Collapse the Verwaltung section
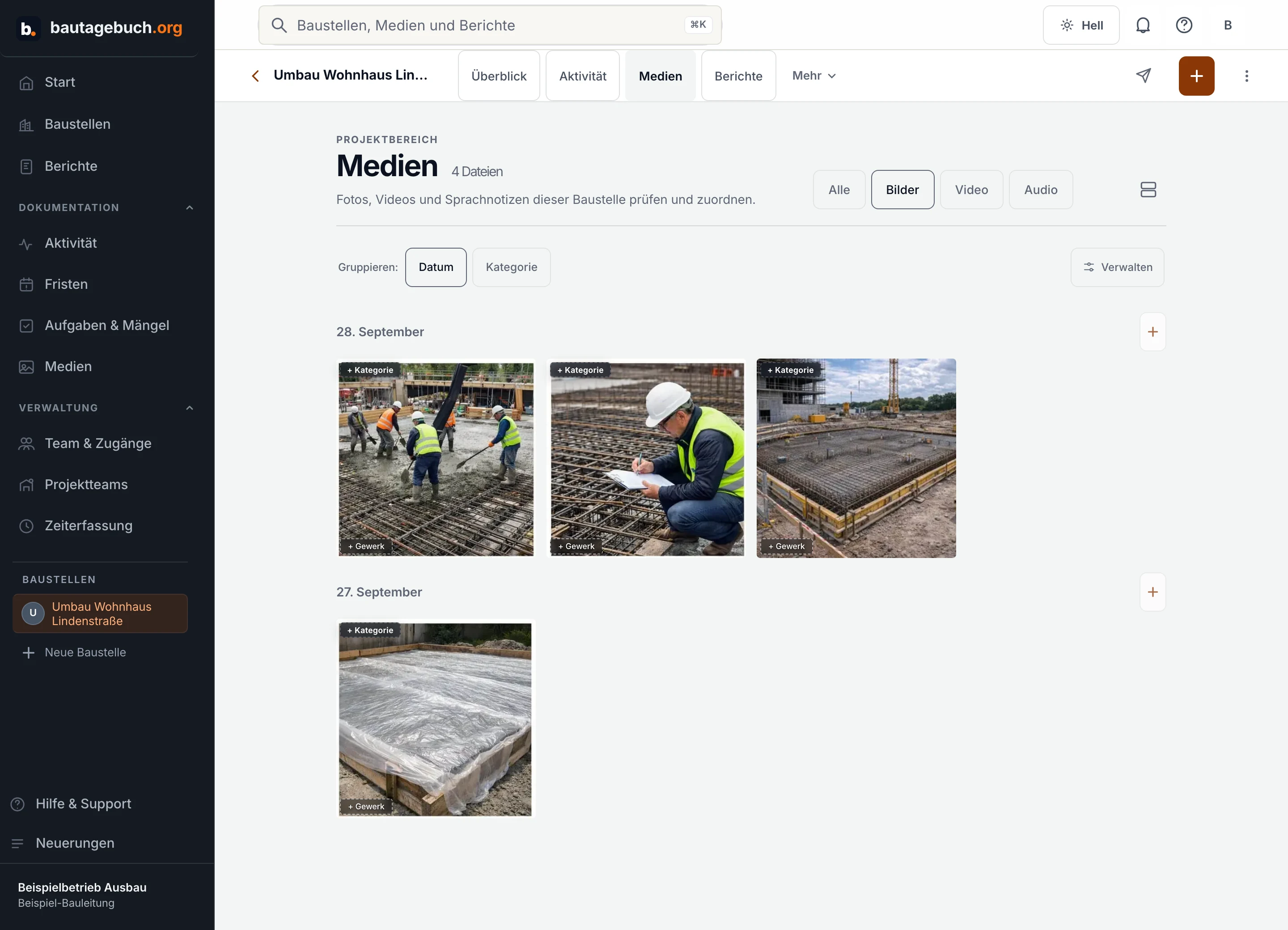 tap(190, 408)
